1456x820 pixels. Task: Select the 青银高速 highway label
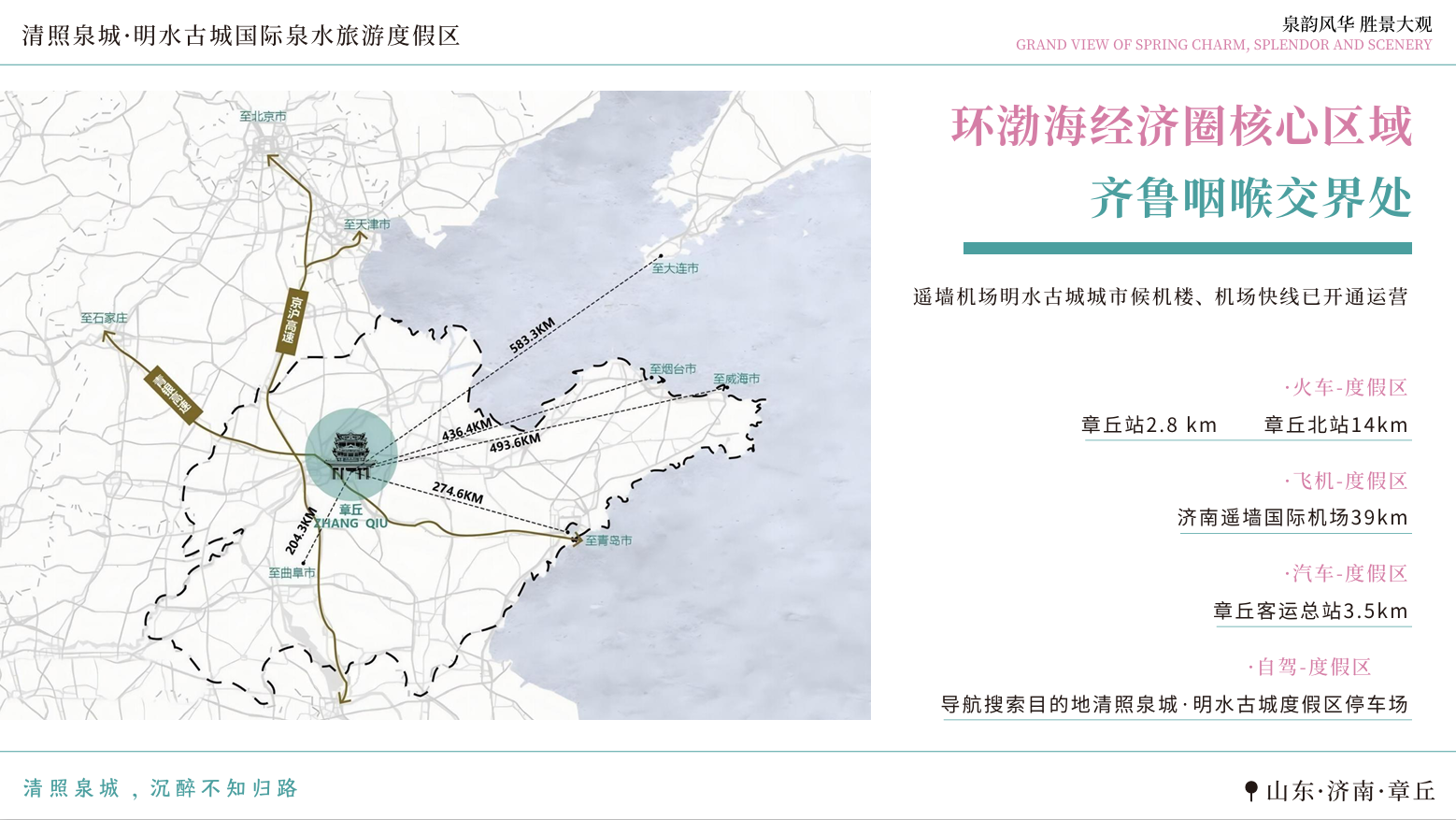[173, 395]
